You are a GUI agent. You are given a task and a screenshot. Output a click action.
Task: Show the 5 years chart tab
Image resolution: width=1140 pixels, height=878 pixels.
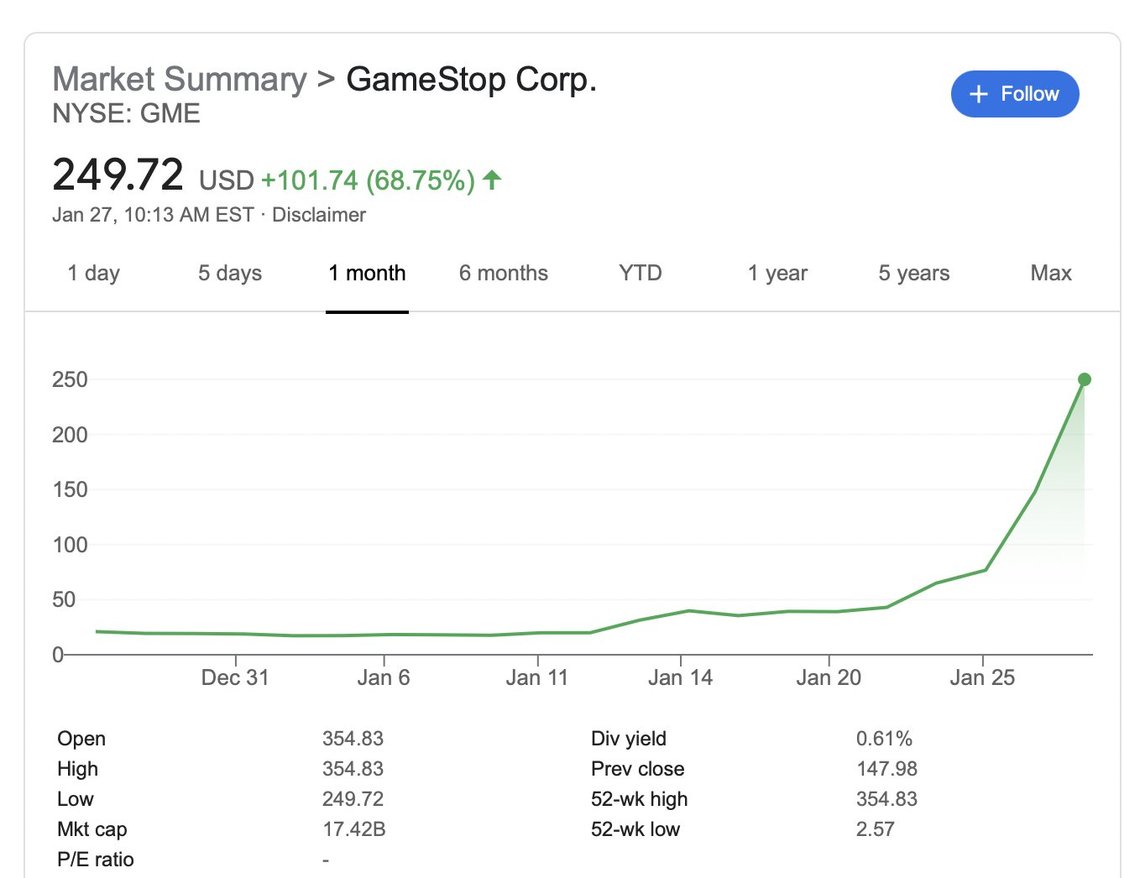[914, 273]
